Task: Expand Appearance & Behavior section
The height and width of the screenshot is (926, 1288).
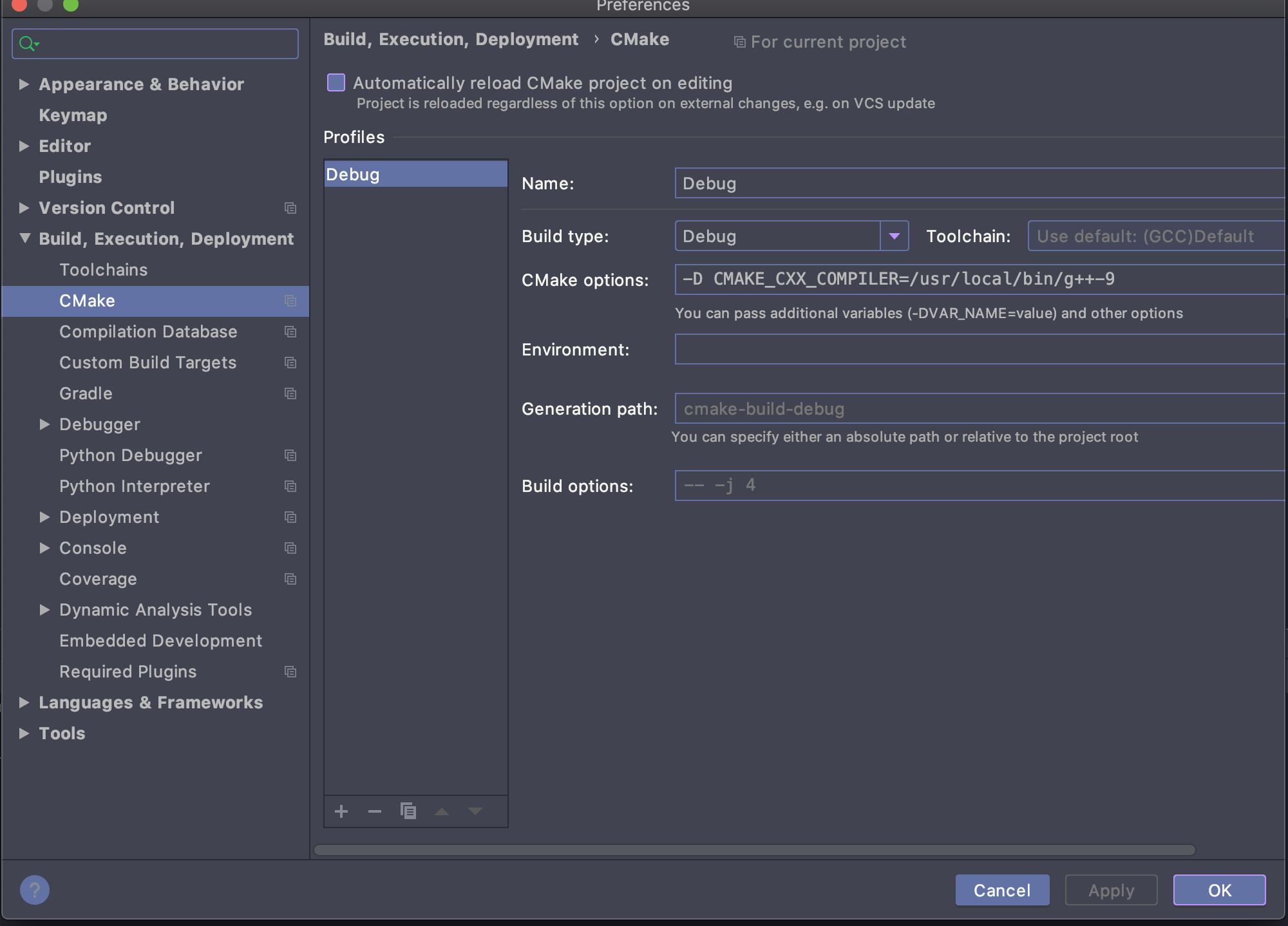Action: click(x=24, y=84)
